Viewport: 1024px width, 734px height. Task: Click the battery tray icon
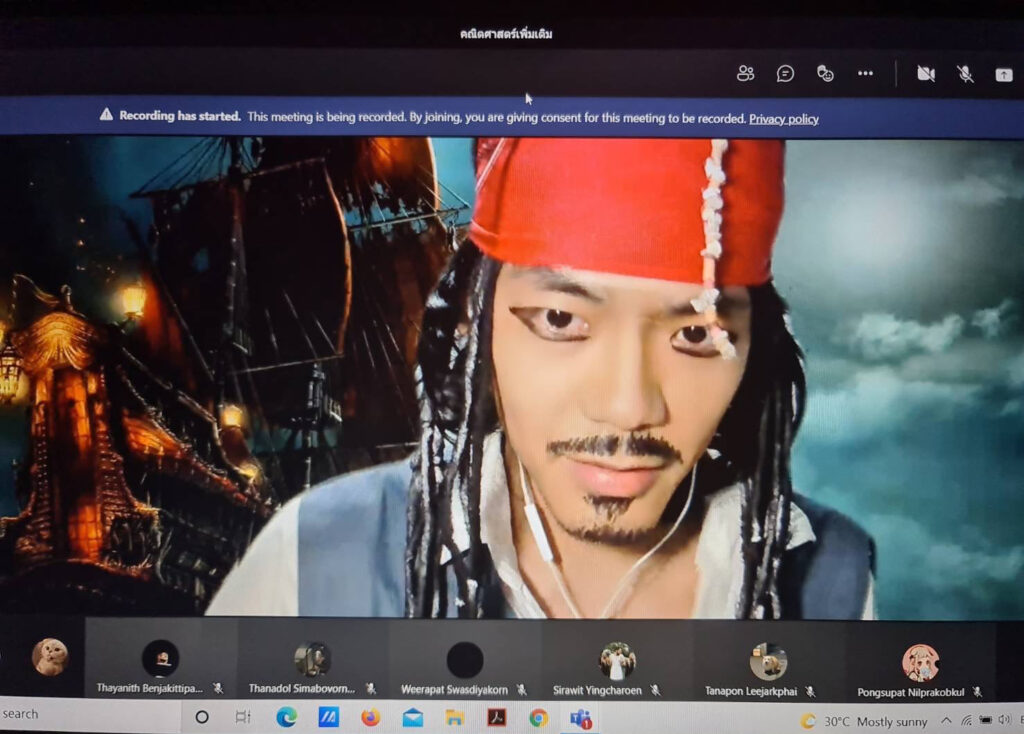[x=986, y=720]
